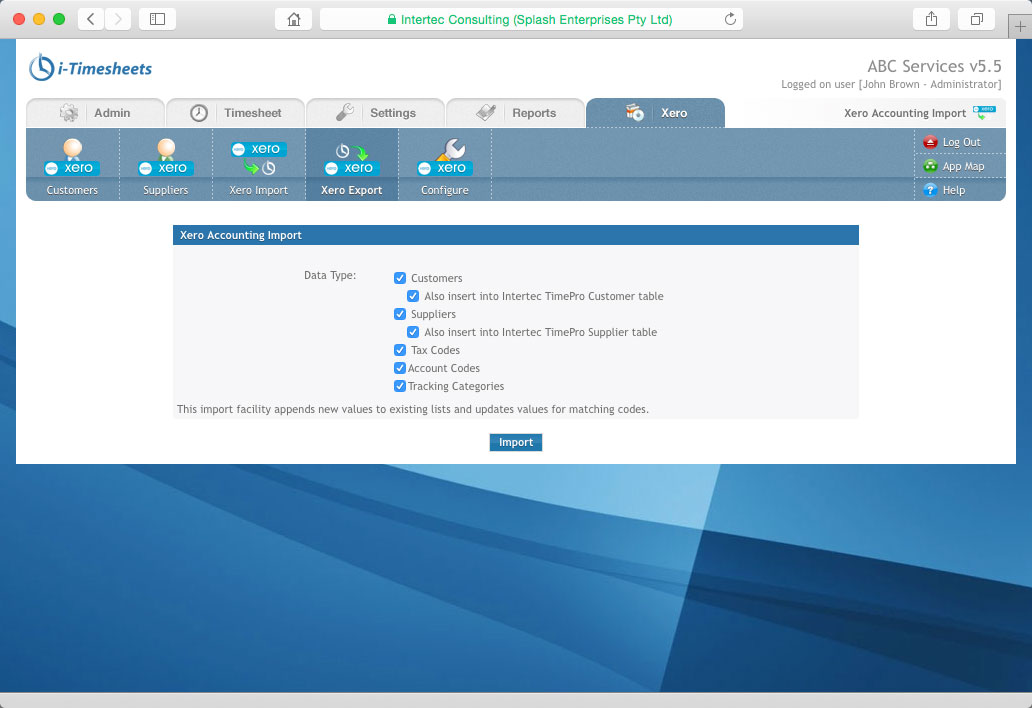Toggle insert into TimePro Customer table
The height and width of the screenshot is (708, 1032).
[x=413, y=296]
